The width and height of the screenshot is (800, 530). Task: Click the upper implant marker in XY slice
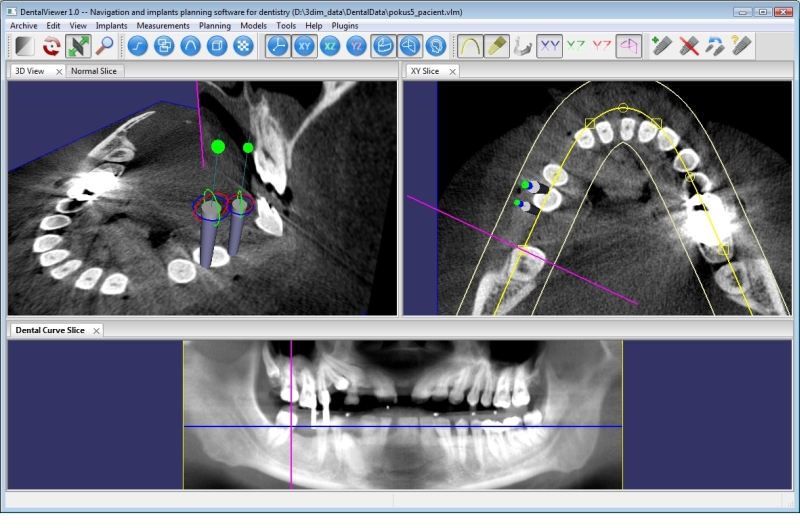[533, 187]
